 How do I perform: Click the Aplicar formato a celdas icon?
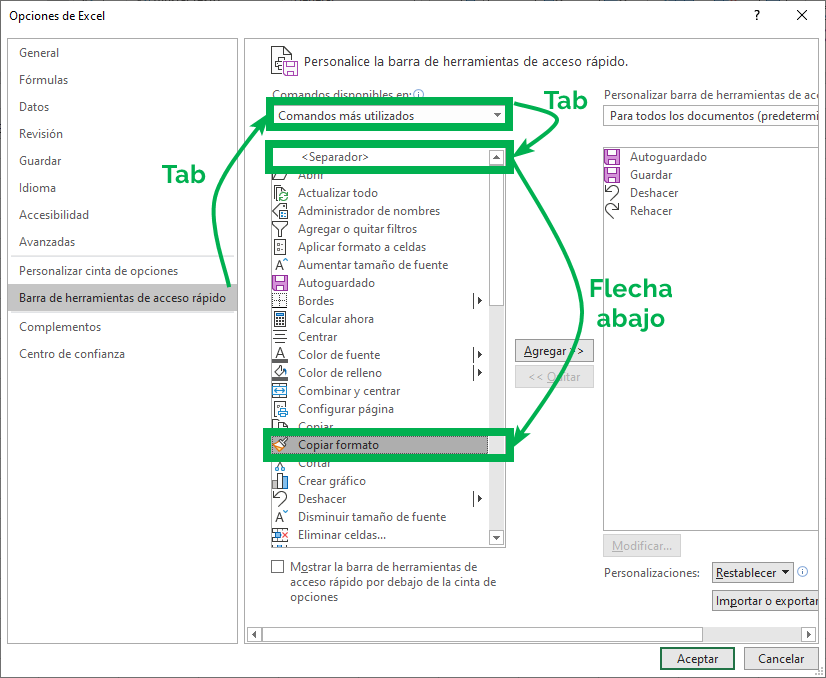(280, 247)
